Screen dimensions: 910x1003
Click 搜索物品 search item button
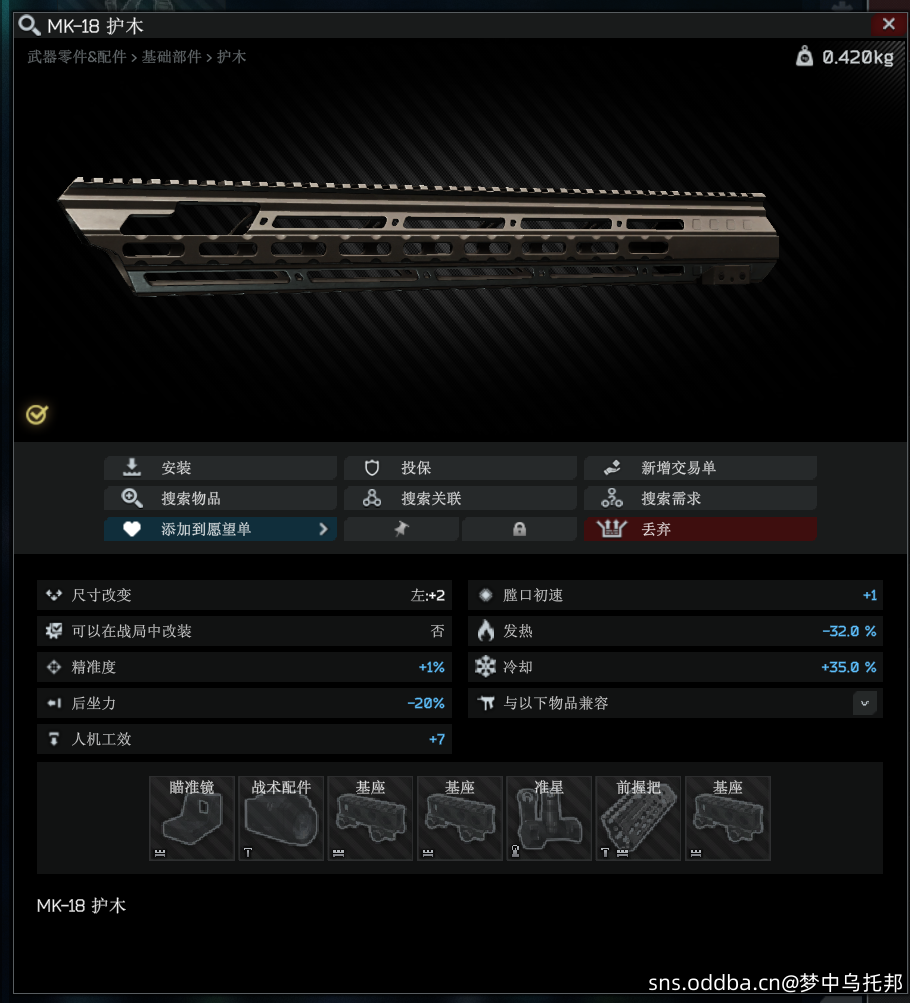[x=221, y=498]
